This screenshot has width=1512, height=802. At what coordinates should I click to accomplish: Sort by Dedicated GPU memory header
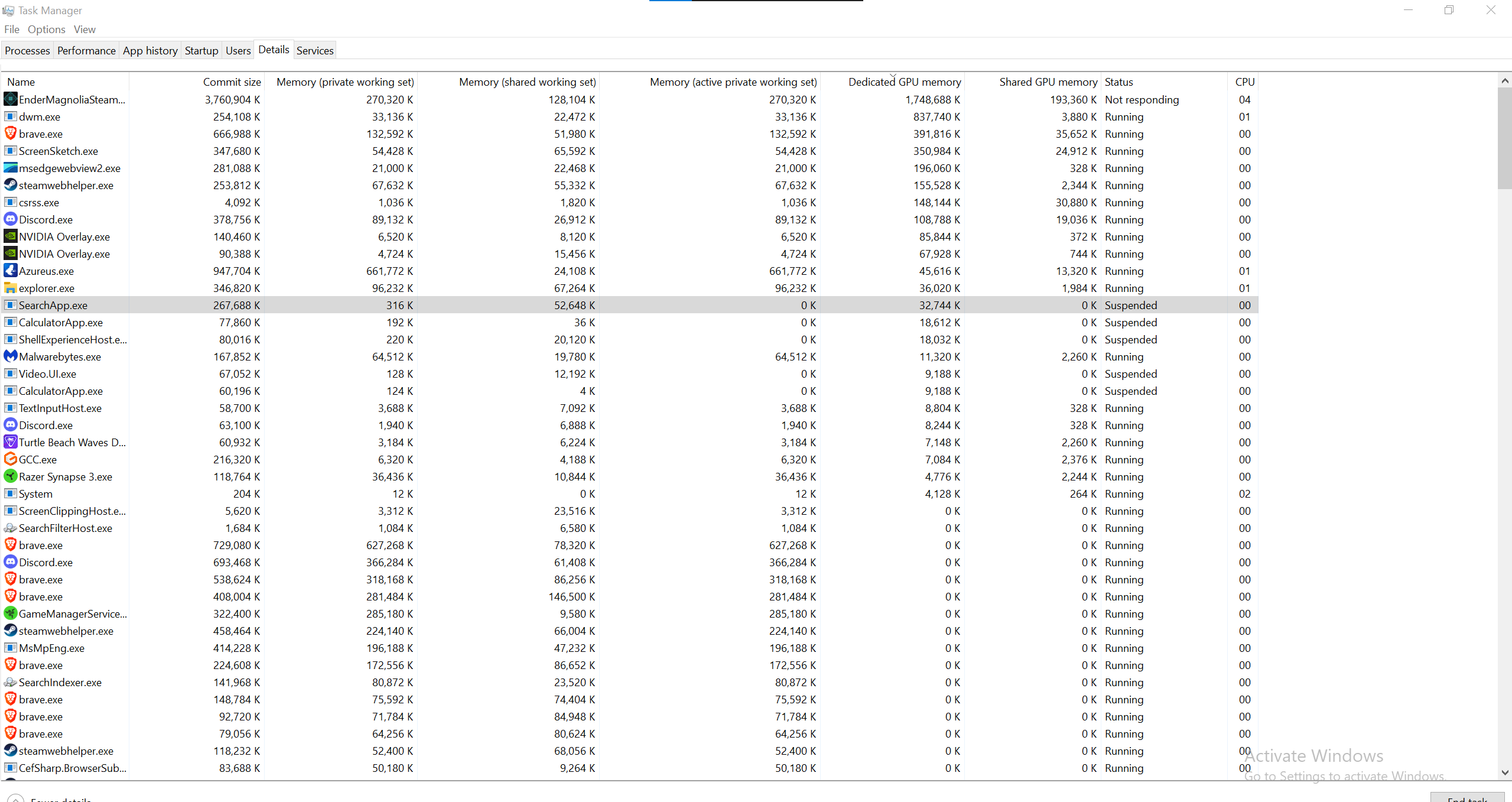(x=892, y=82)
